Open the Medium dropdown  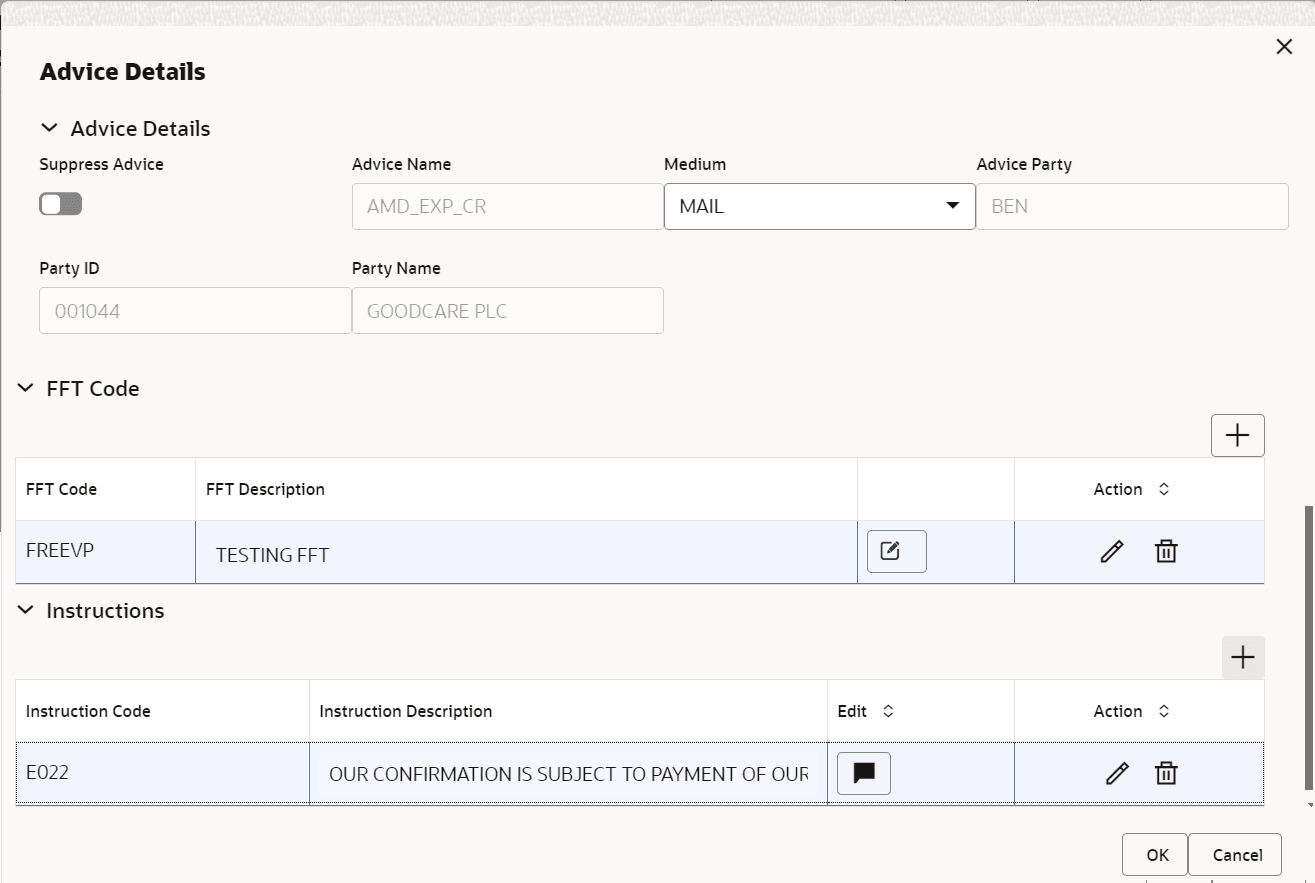[951, 206]
